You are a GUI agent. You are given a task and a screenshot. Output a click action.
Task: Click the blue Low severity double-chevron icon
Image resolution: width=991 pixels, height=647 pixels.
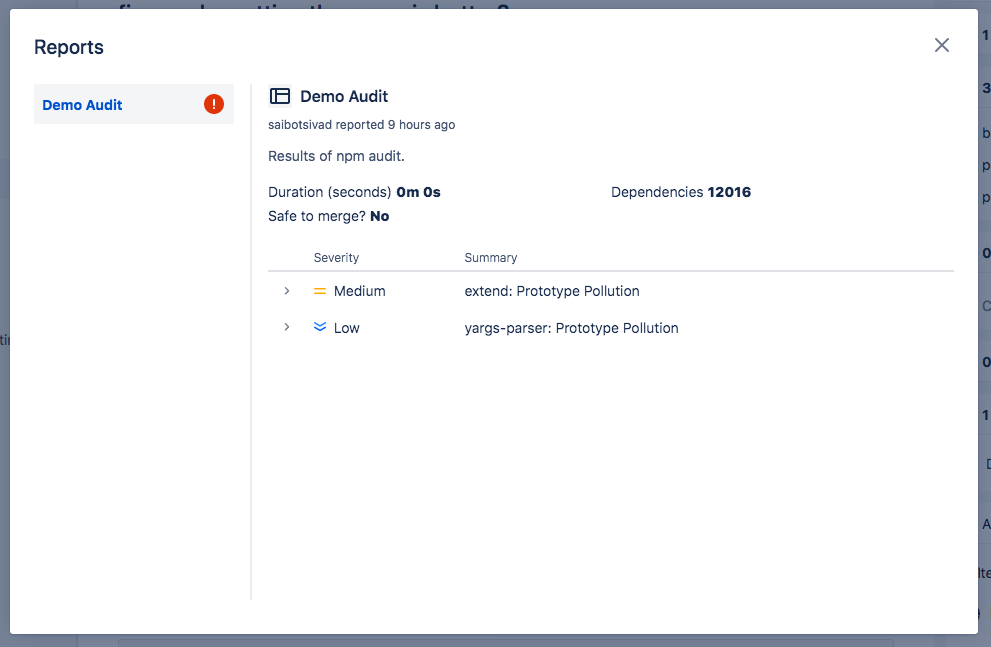click(x=320, y=327)
